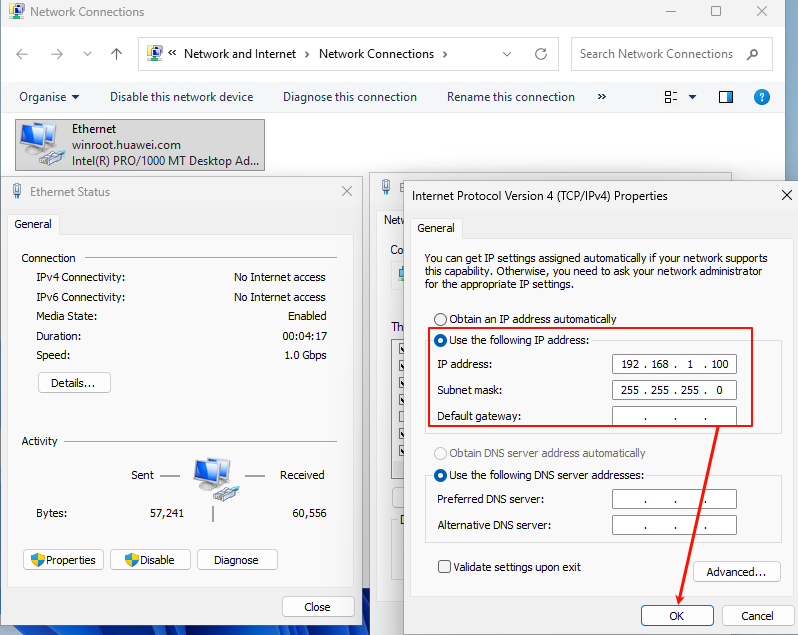Screen dimensions: 798x635
Task: Close the Ethernet Status dialog with X
Action: (x=347, y=191)
